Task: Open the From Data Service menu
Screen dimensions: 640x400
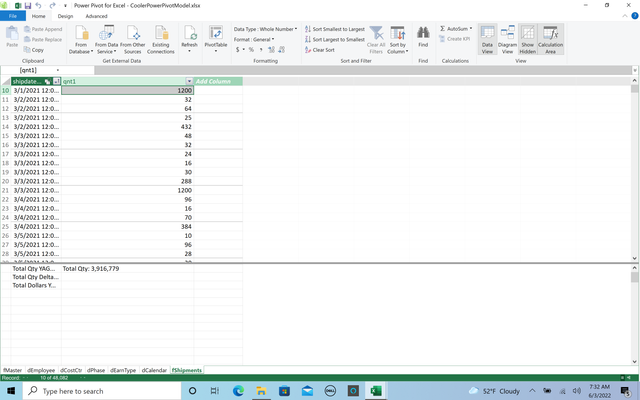Action: pyautogui.click(x=107, y=40)
